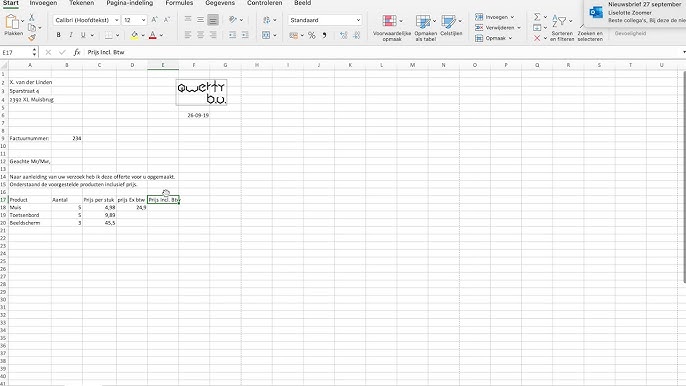Screen dimensions: 686x386
Task: Open the Standaard number format dropdown
Action: point(325,20)
